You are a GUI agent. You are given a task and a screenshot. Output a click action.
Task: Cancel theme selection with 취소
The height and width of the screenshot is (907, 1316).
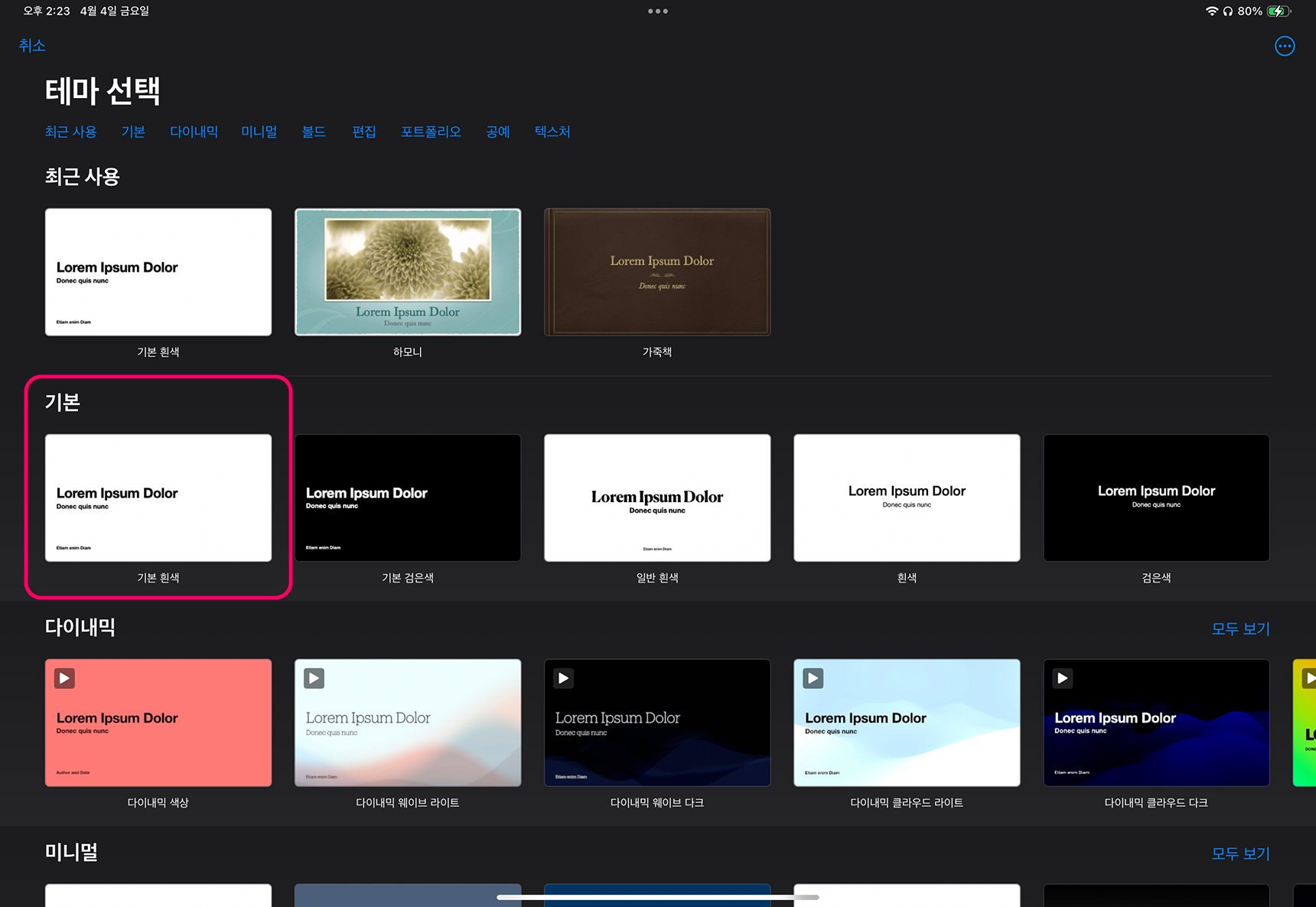click(32, 46)
